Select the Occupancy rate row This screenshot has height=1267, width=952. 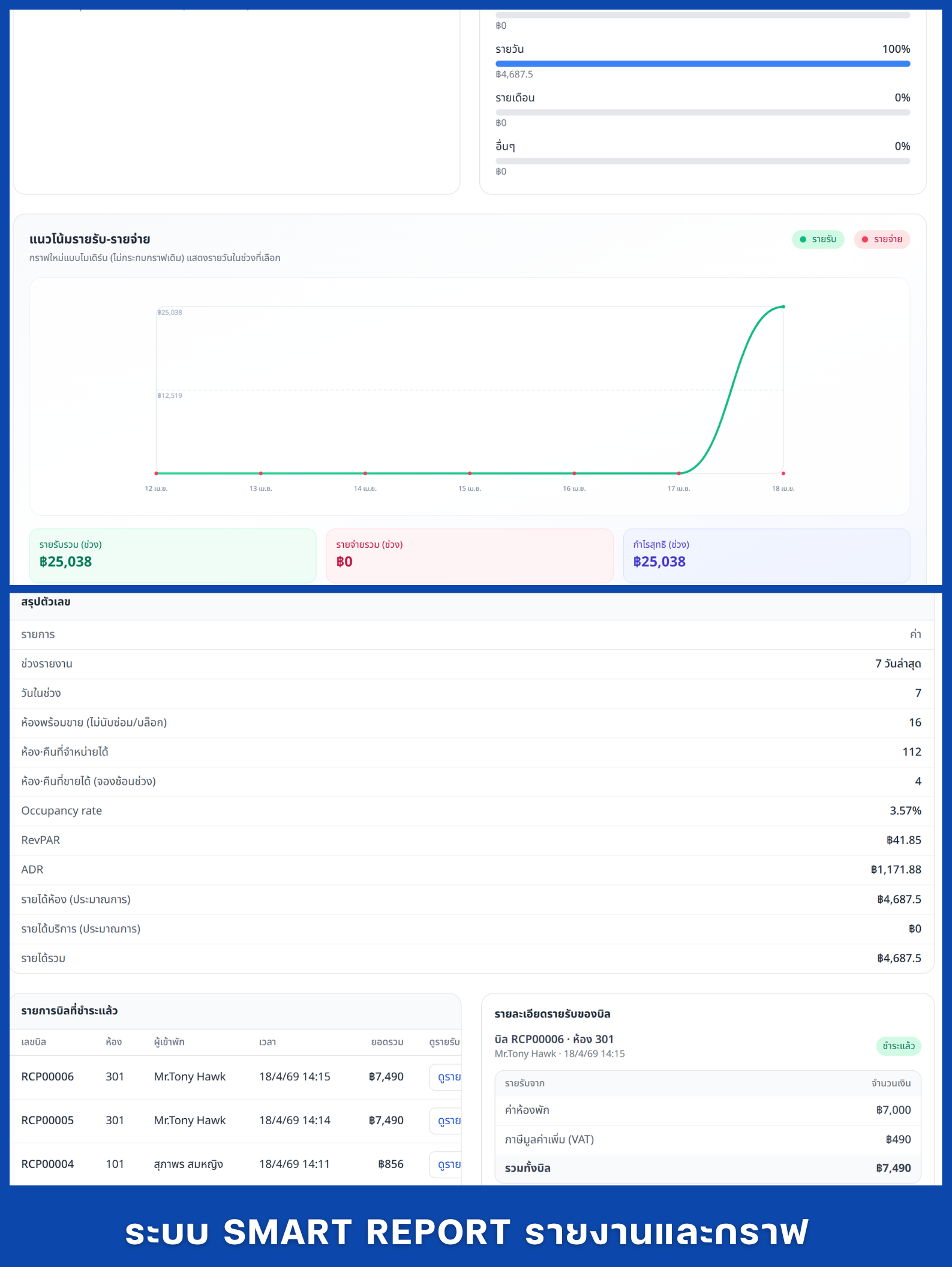[471, 811]
